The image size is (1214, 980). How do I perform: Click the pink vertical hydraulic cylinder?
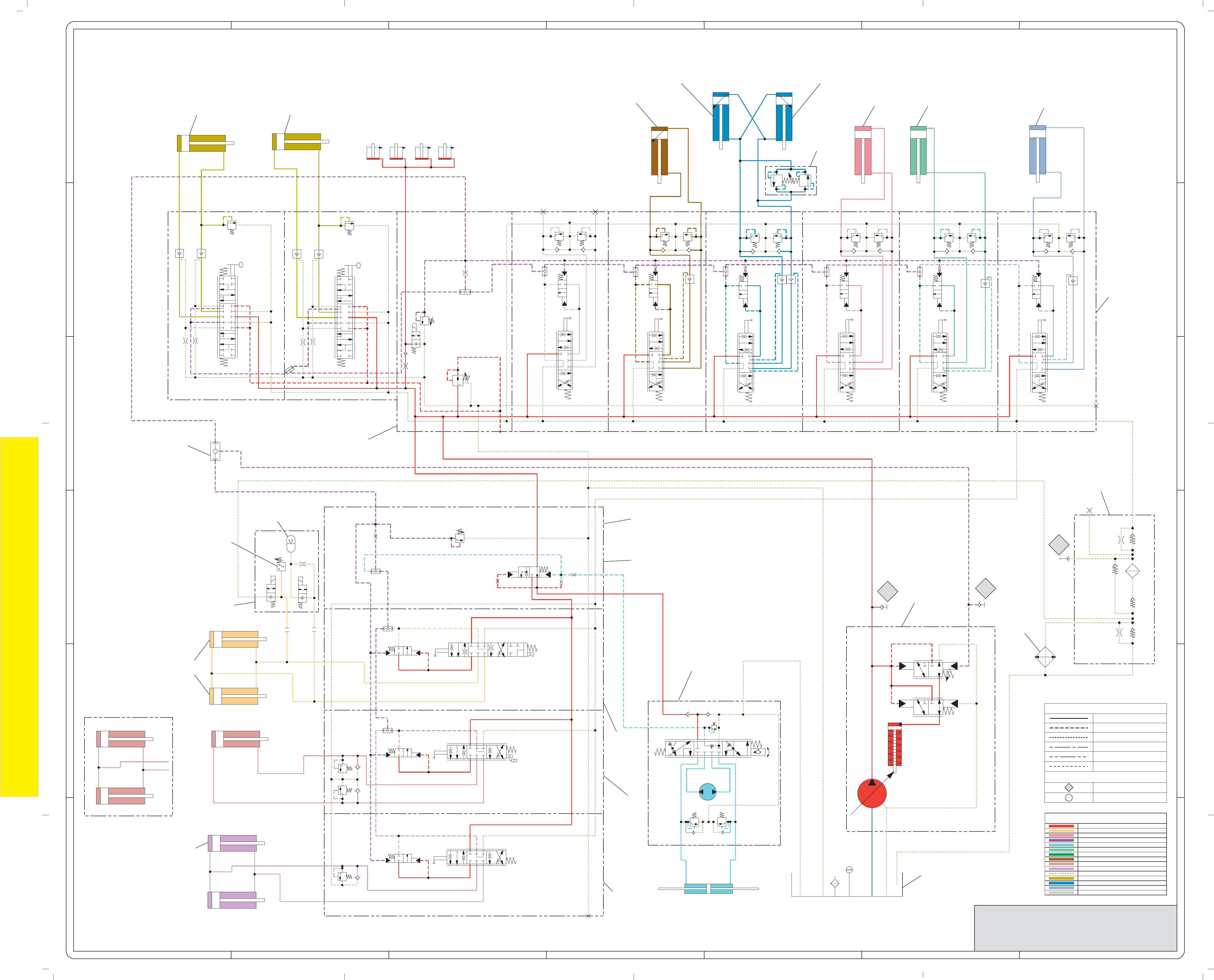pyautogui.click(x=863, y=154)
